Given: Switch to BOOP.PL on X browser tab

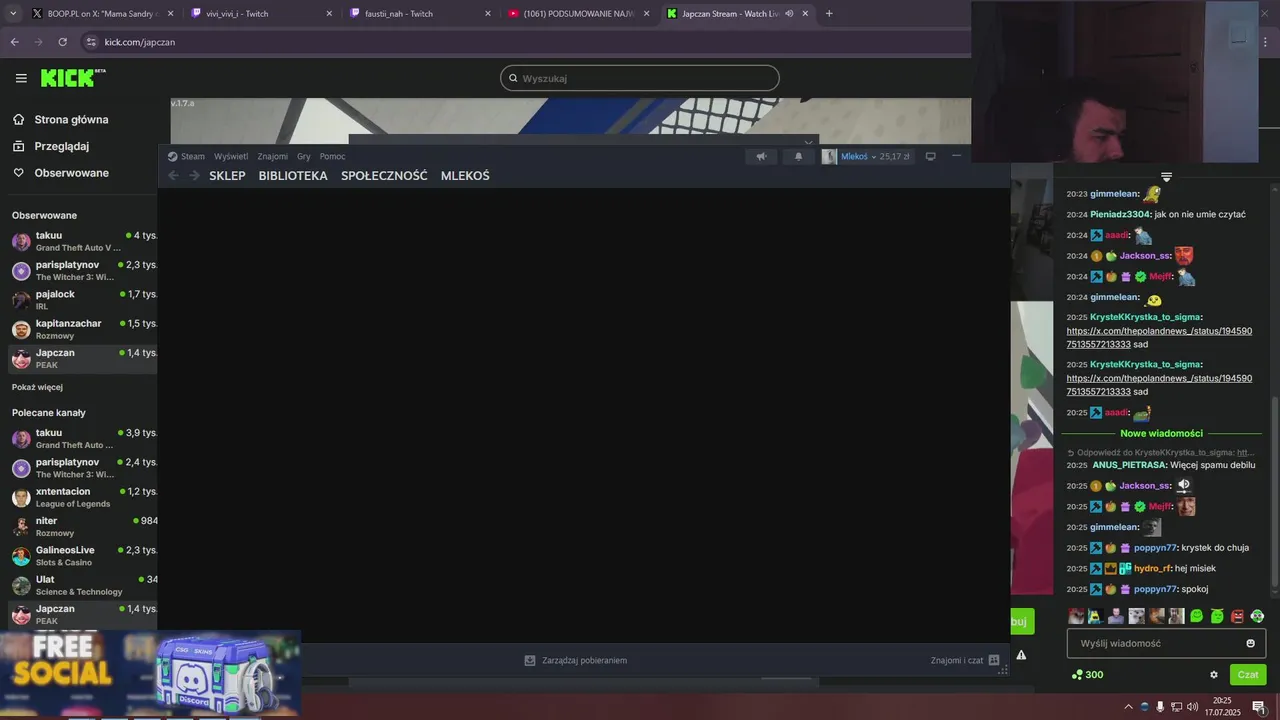Looking at the screenshot, I should pyautogui.click(x=100, y=14).
